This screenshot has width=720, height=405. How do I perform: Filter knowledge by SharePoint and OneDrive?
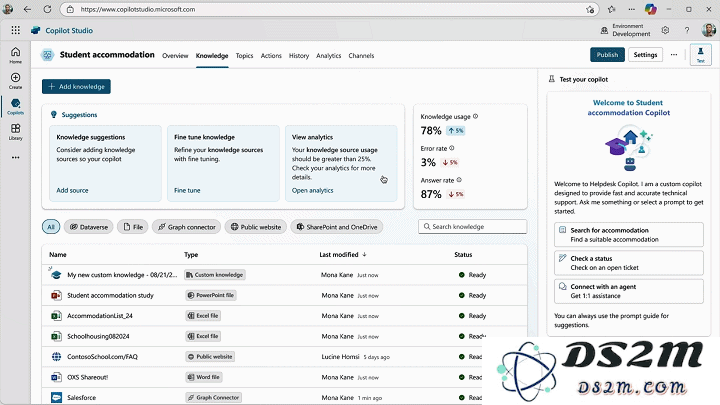tap(337, 227)
